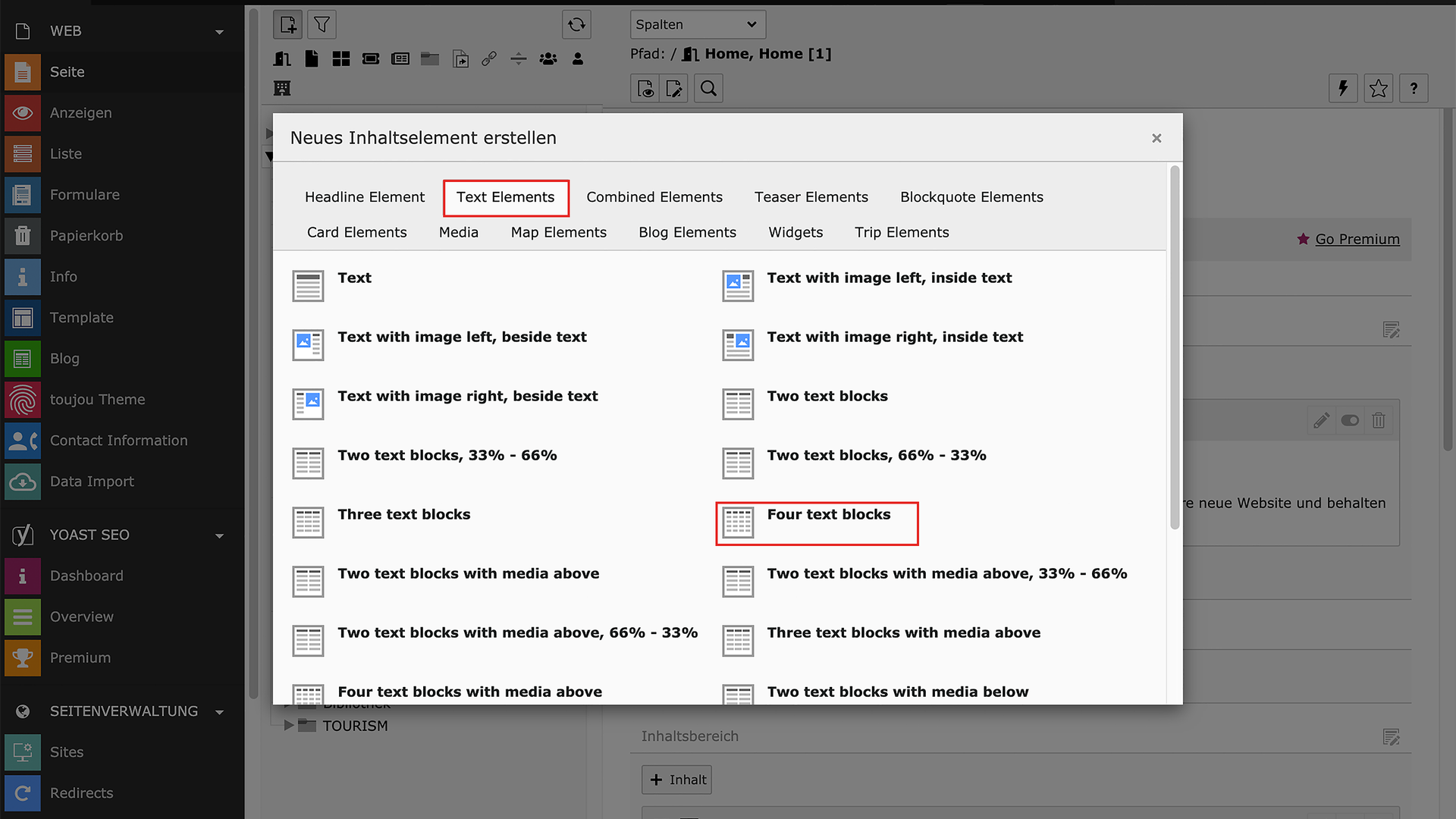Image resolution: width=1456 pixels, height=819 pixels.
Task: Expand the TOURISM folder in tree
Action: tap(288, 726)
